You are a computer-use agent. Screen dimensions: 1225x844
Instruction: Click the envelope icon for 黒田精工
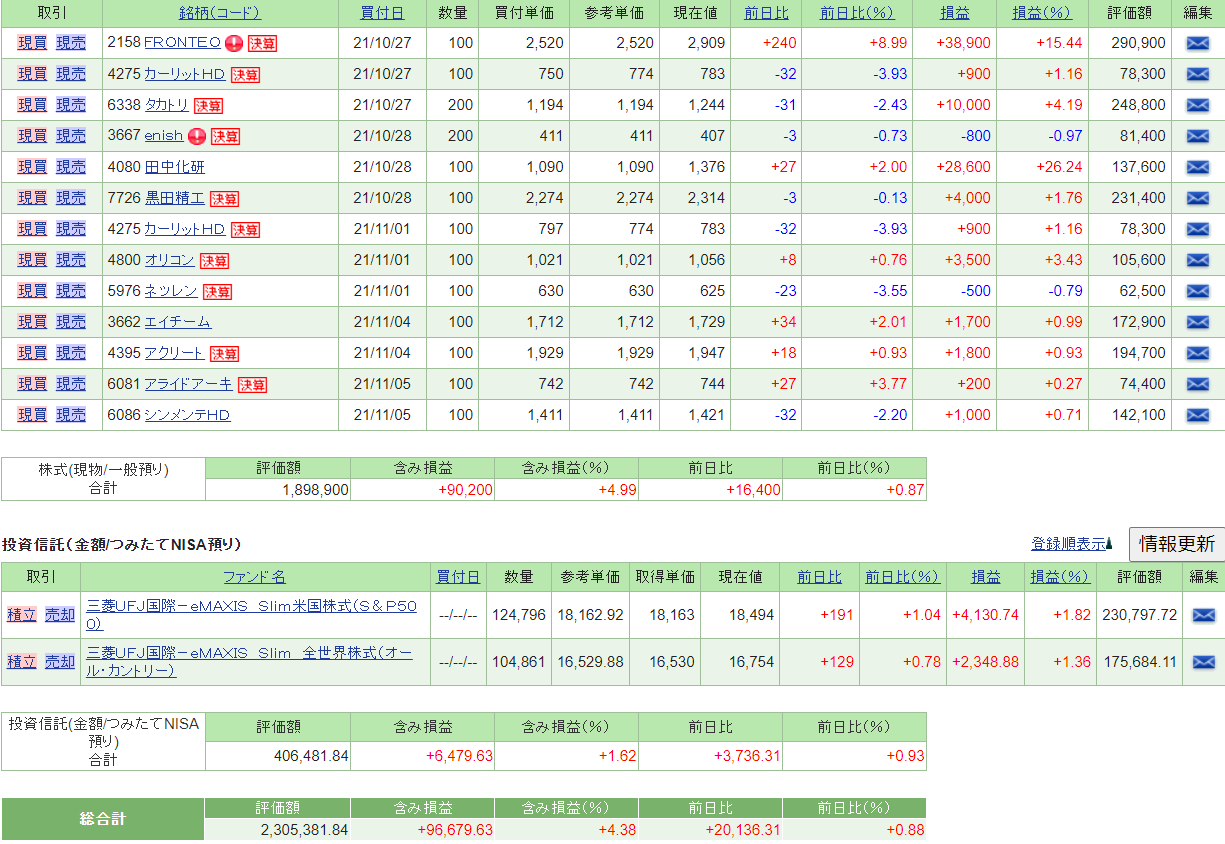[1197, 198]
